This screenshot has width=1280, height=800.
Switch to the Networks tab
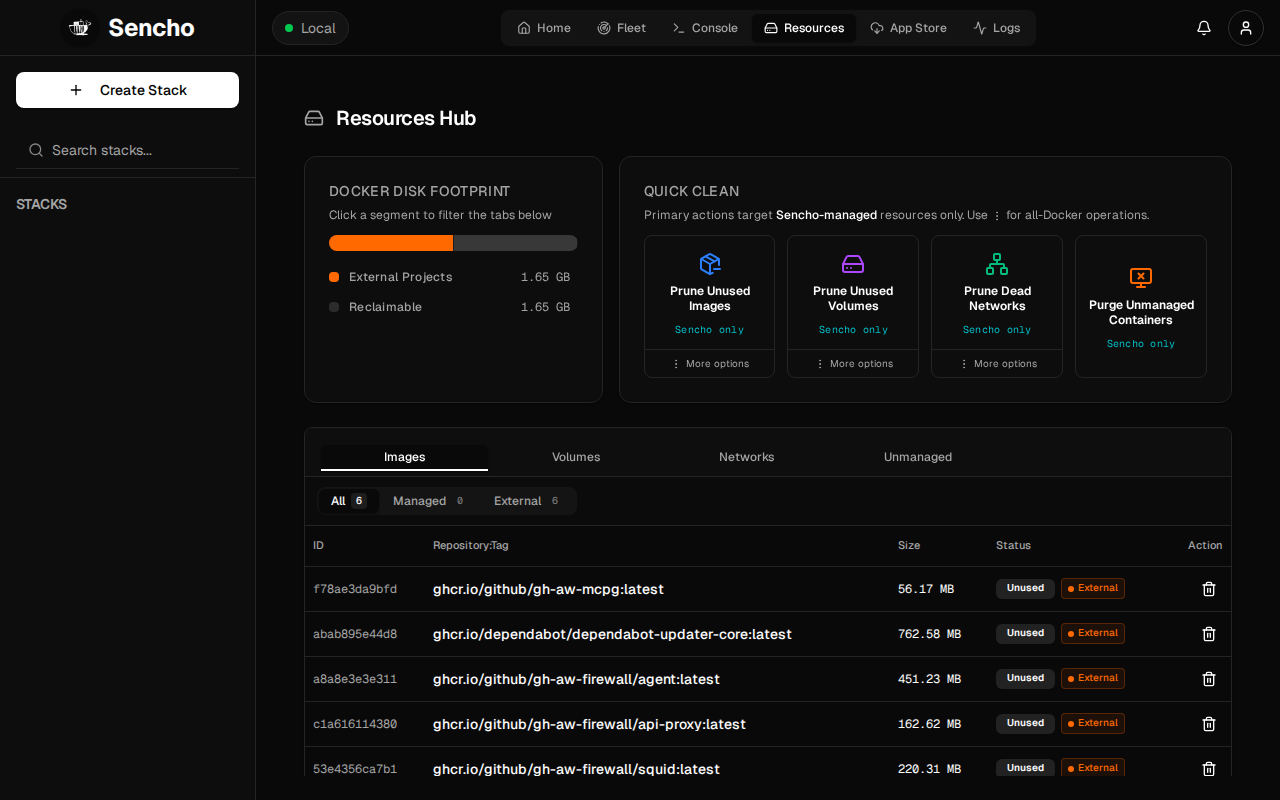tap(747, 457)
